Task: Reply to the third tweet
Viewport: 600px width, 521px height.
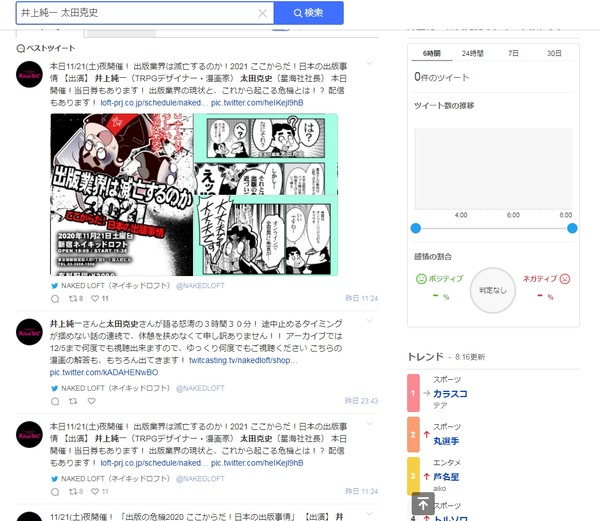Action: pos(55,492)
